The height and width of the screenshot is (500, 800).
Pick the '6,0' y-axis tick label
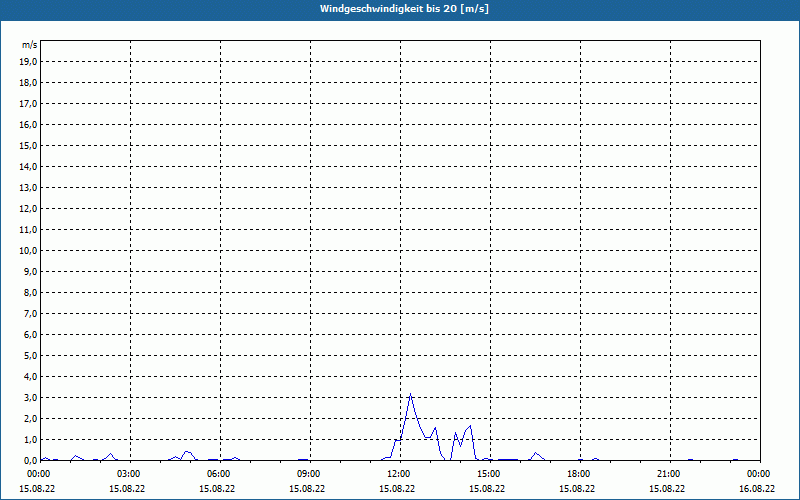point(30,334)
